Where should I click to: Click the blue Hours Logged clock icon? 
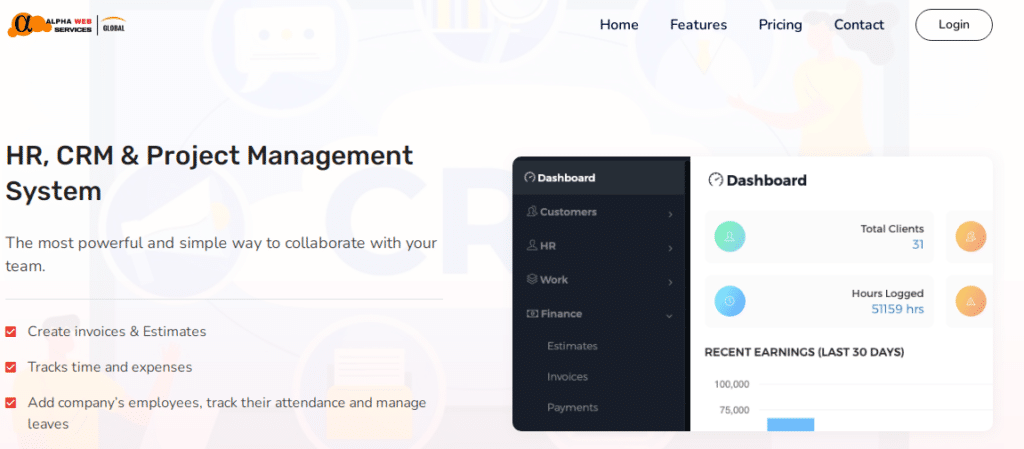click(x=730, y=301)
